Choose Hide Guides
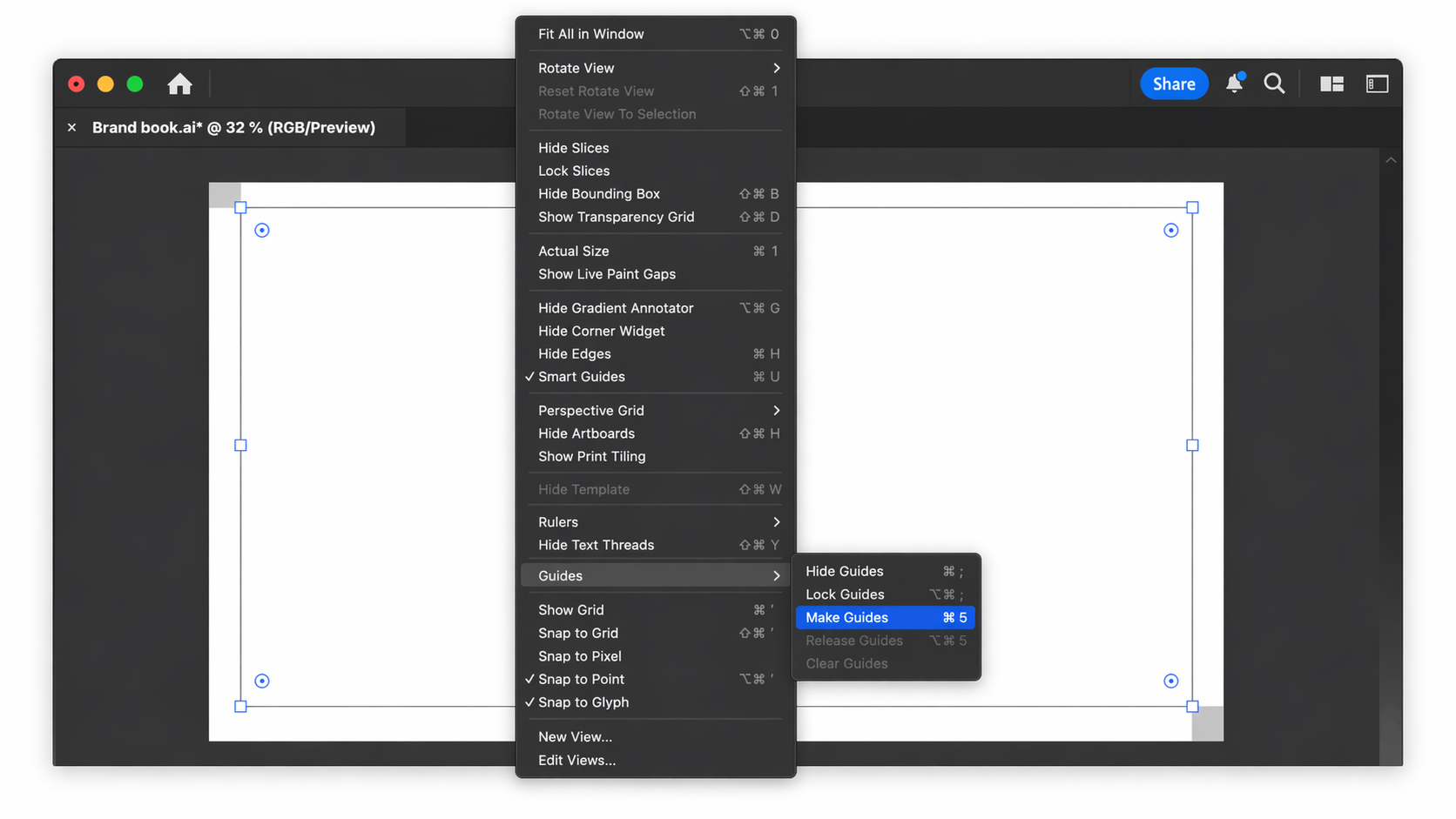Screen dimensions: 1456x819 (885, 571)
